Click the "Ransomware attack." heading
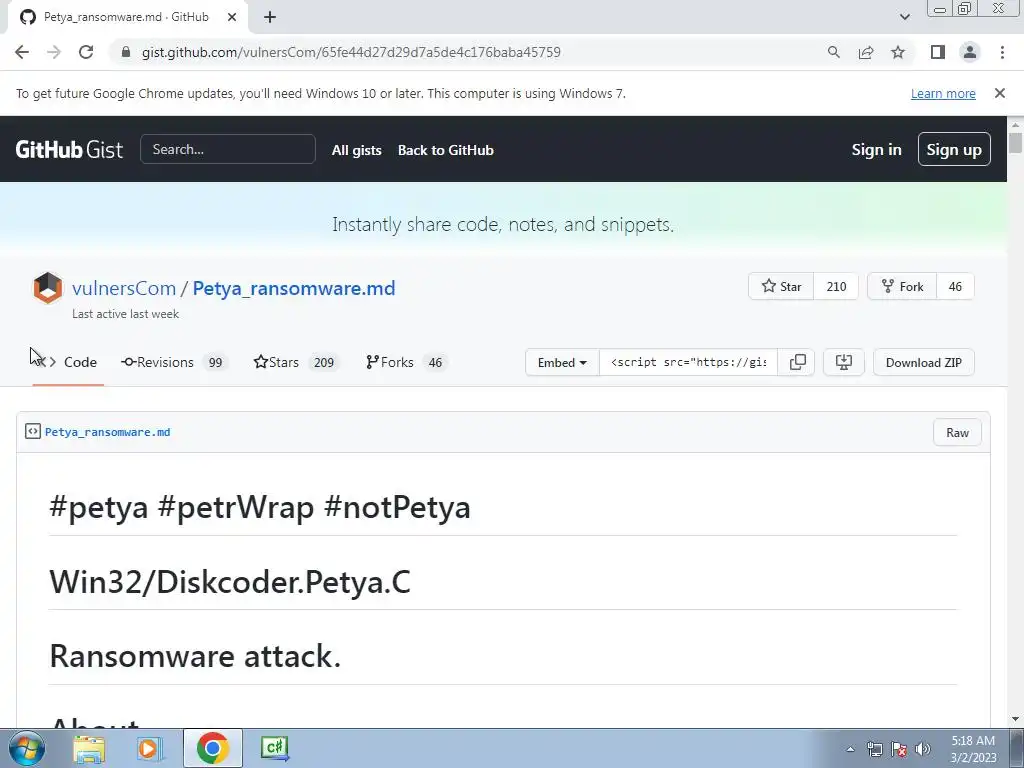The width and height of the screenshot is (1024, 768). 195,656
